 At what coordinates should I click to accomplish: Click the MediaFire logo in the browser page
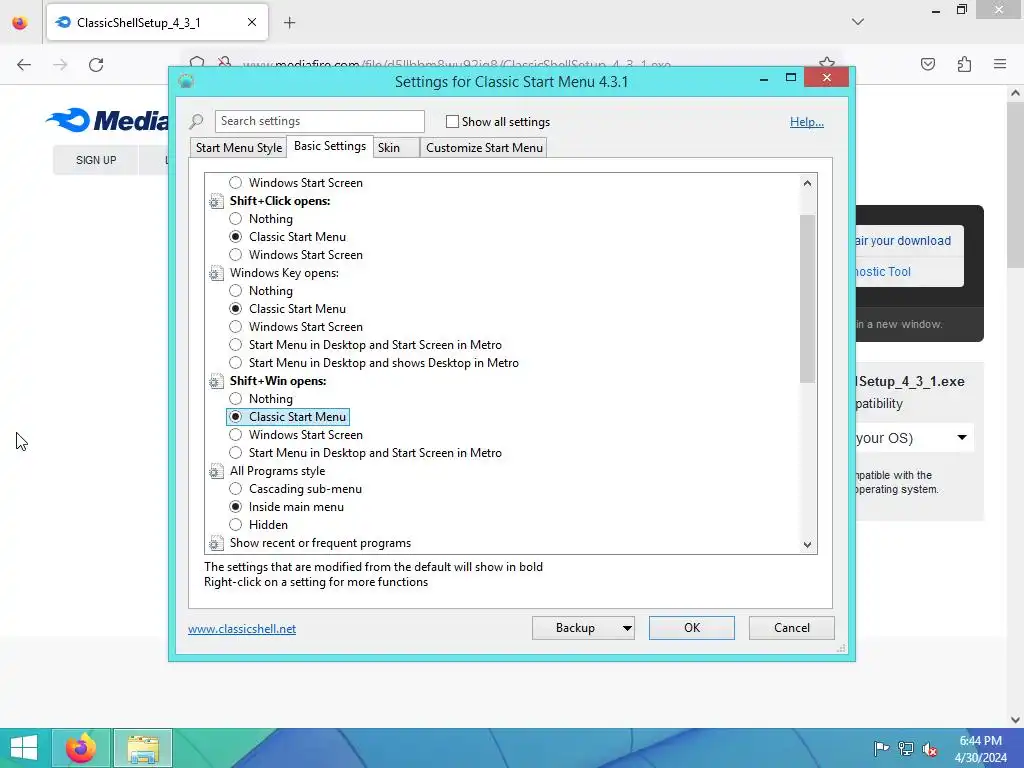(108, 121)
